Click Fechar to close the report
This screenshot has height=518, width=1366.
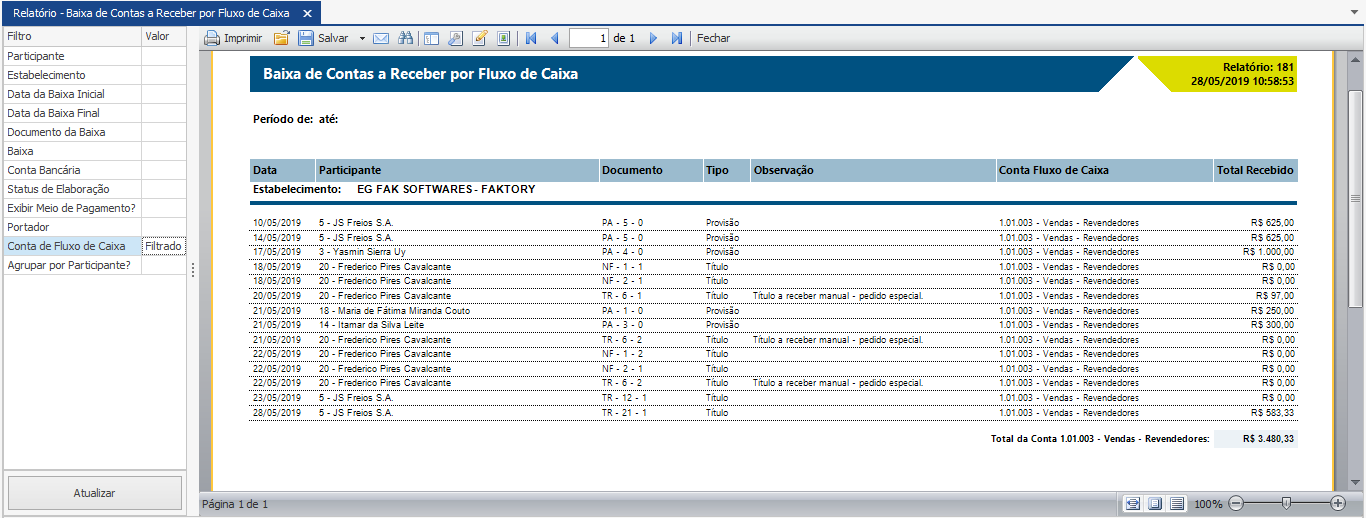click(x=713, y=39)
